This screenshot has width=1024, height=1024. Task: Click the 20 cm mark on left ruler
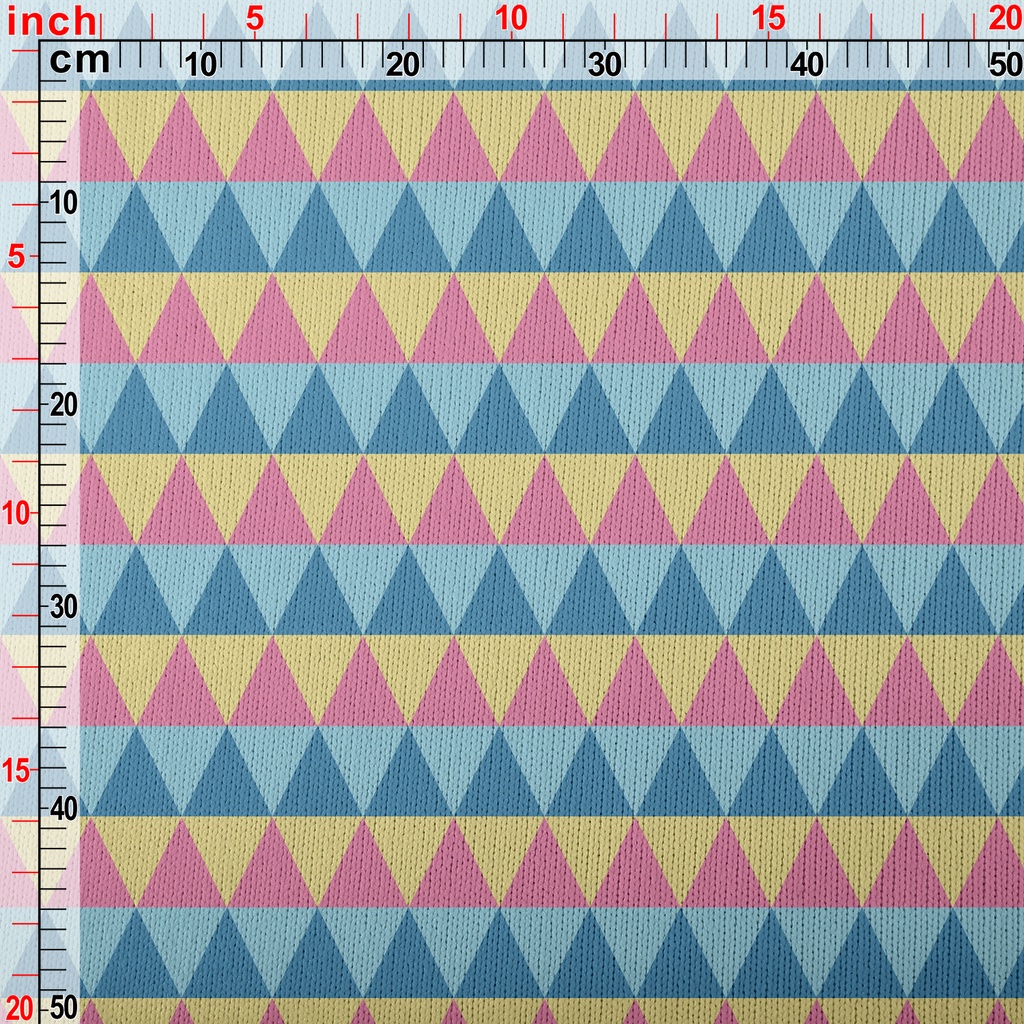pos(63,405)
